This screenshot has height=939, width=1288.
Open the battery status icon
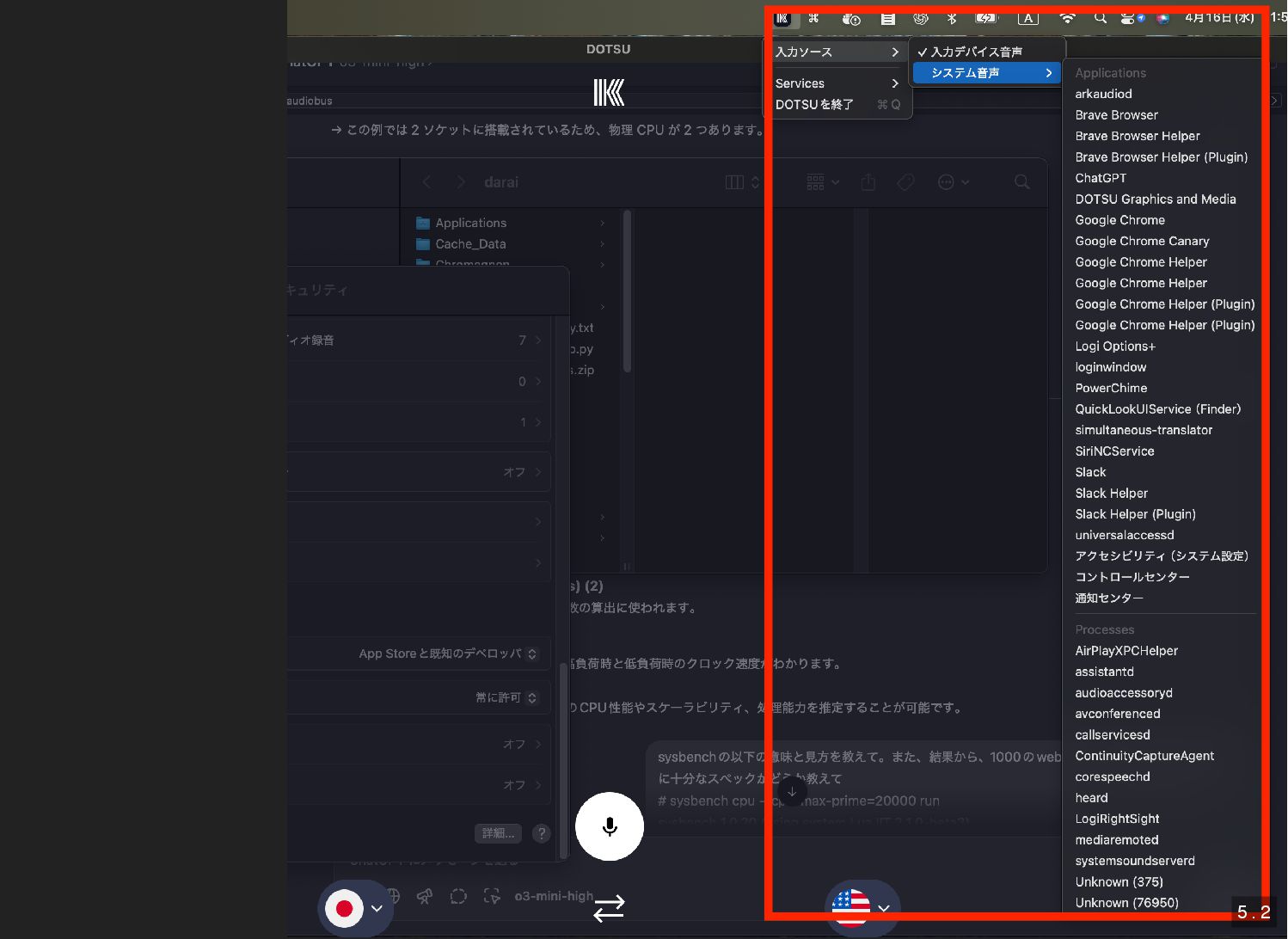pos(986,18)
